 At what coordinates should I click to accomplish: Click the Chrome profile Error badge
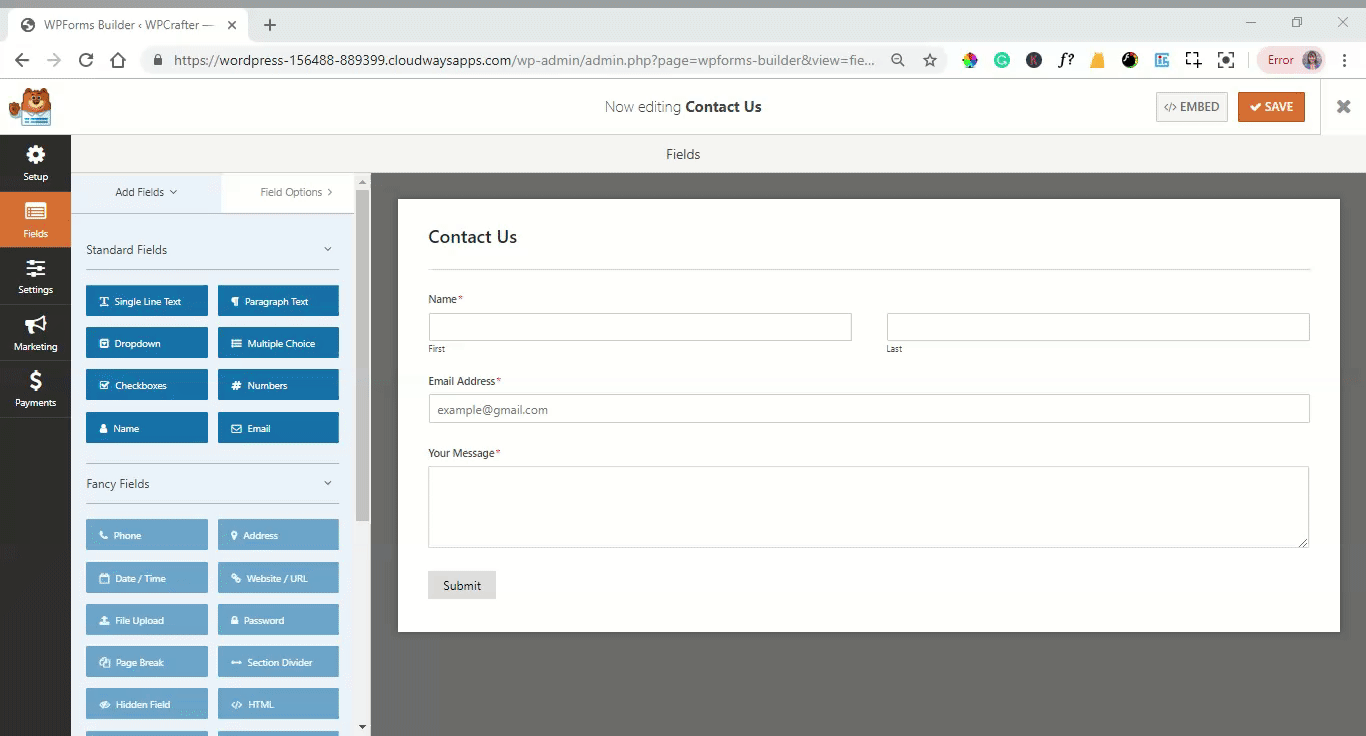point(1291,60)
